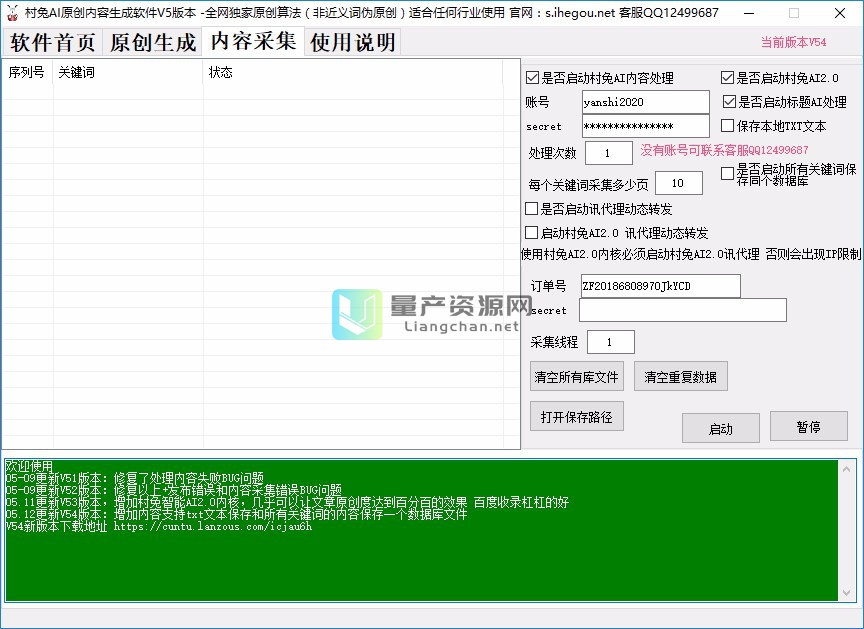Focus the masked secret field below 账号
Screen dimensions: 864x629
pos(645,126)
